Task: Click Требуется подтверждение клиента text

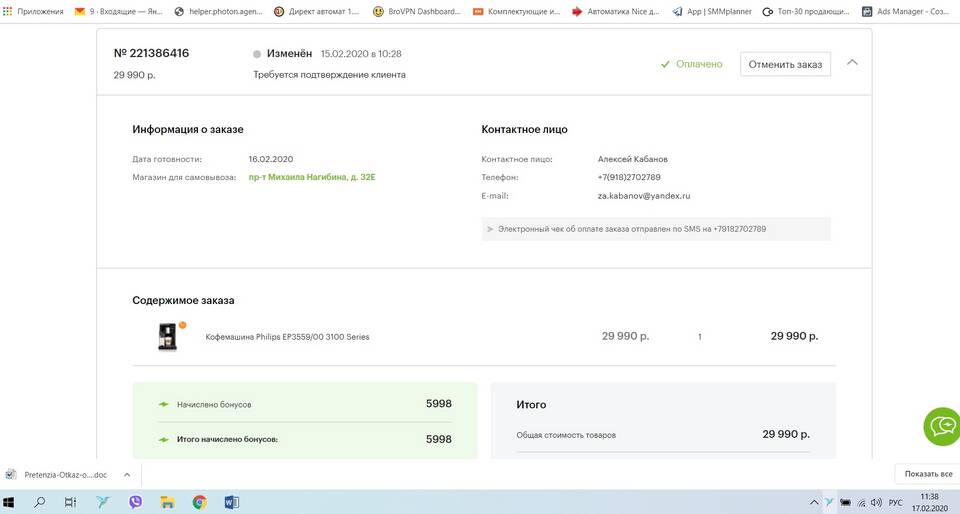Action: point(329,75)
